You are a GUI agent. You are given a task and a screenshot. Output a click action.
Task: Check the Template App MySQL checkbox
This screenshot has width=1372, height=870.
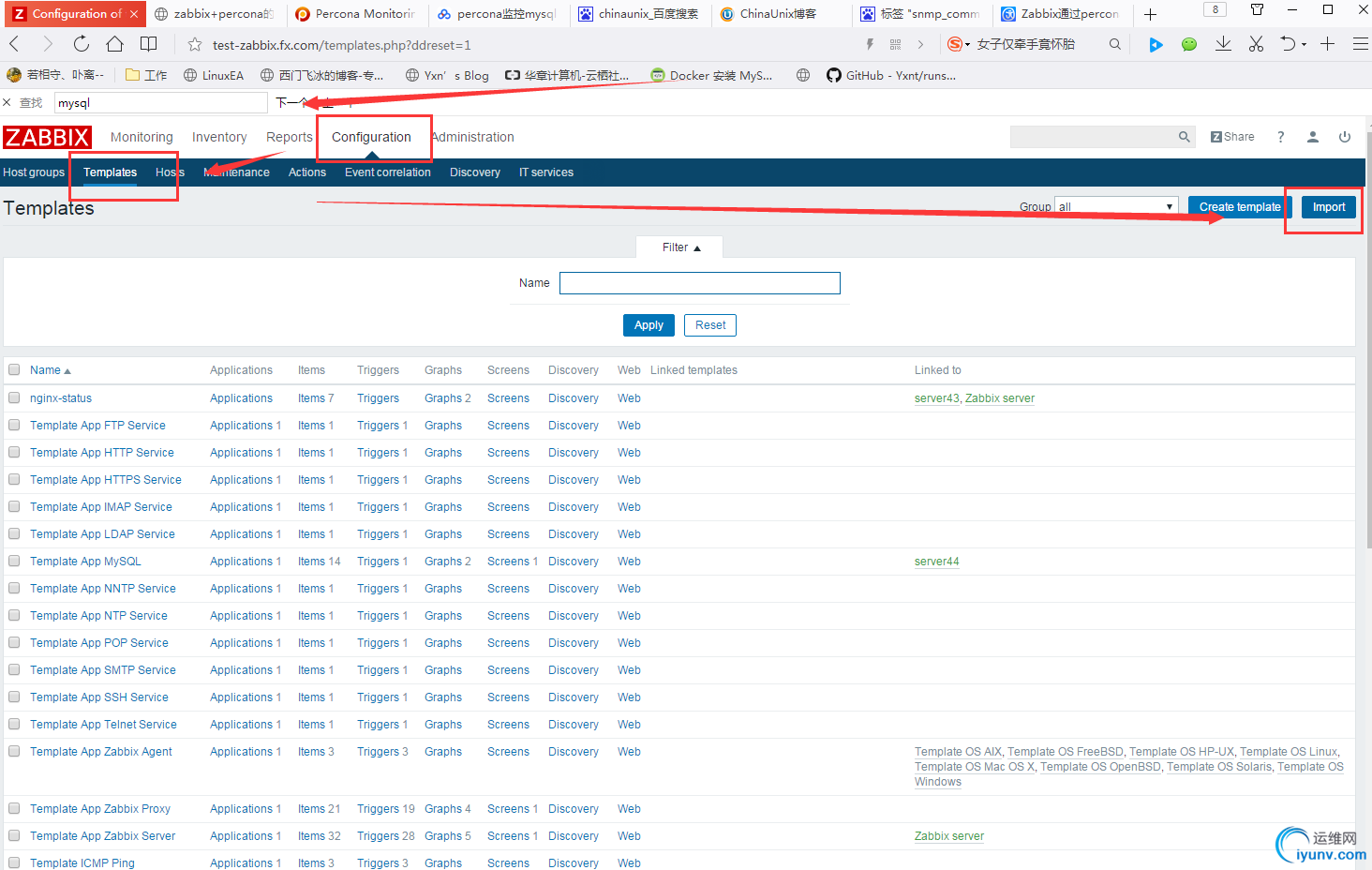[x=14, y=561]
